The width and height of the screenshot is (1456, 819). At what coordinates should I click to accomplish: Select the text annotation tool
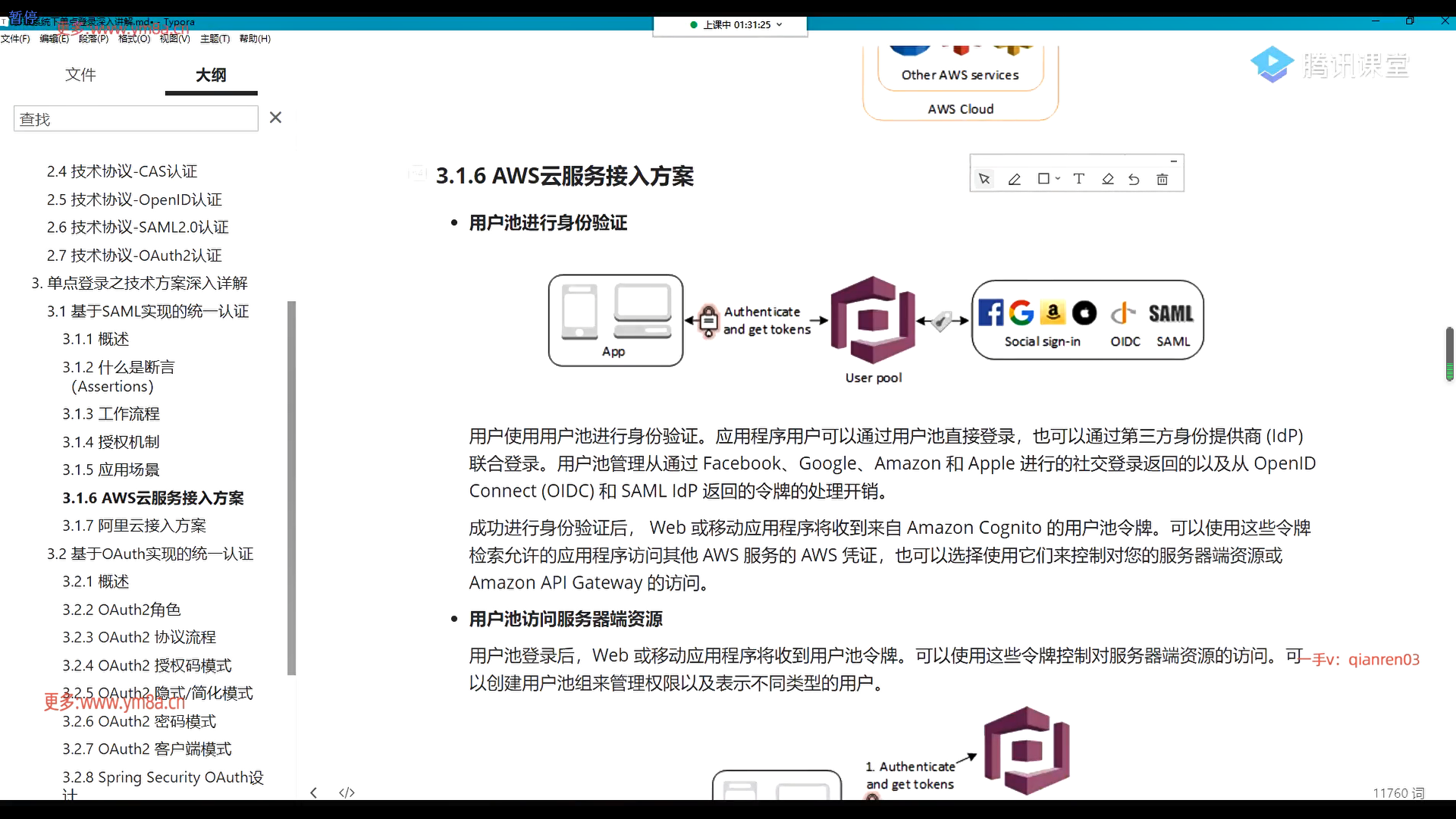coord(1078,179)
